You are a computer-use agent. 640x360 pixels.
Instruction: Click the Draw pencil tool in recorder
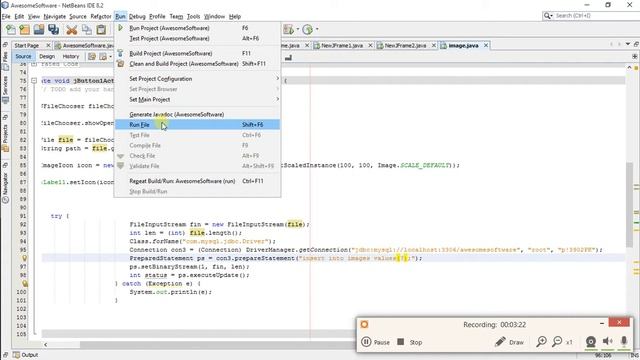click(509, 342)
